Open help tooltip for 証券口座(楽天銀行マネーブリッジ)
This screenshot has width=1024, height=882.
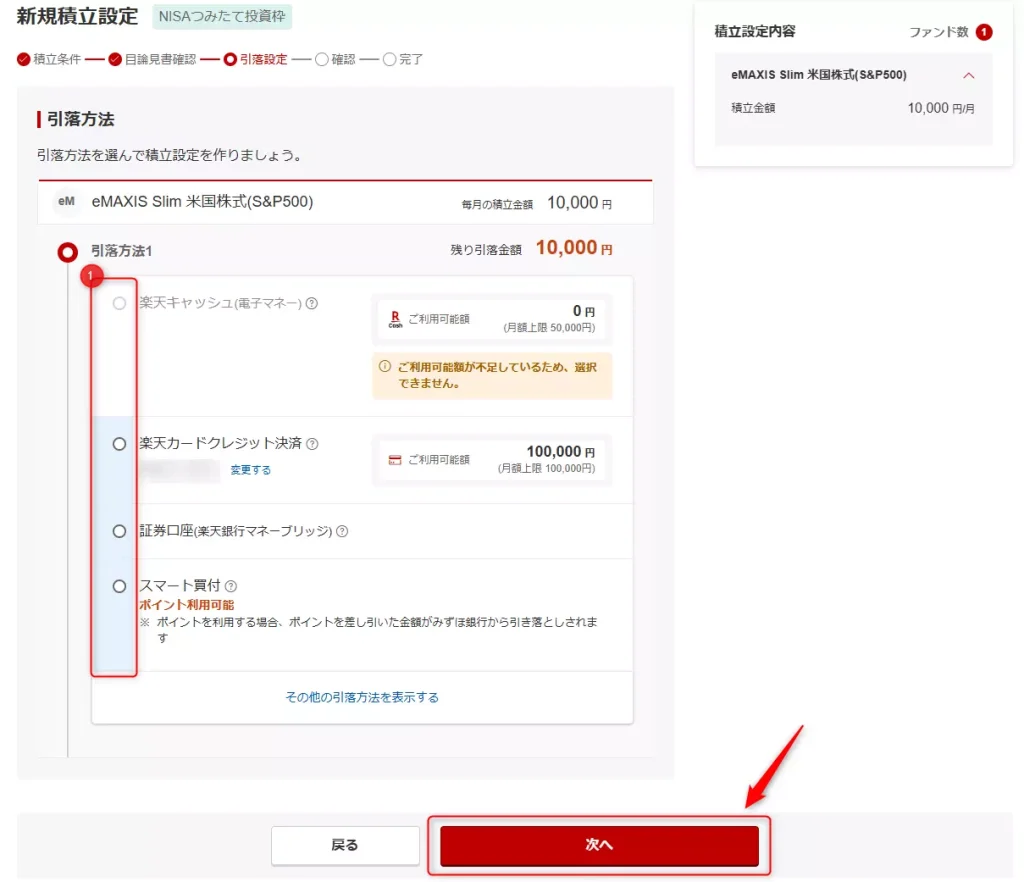point(340,530)
